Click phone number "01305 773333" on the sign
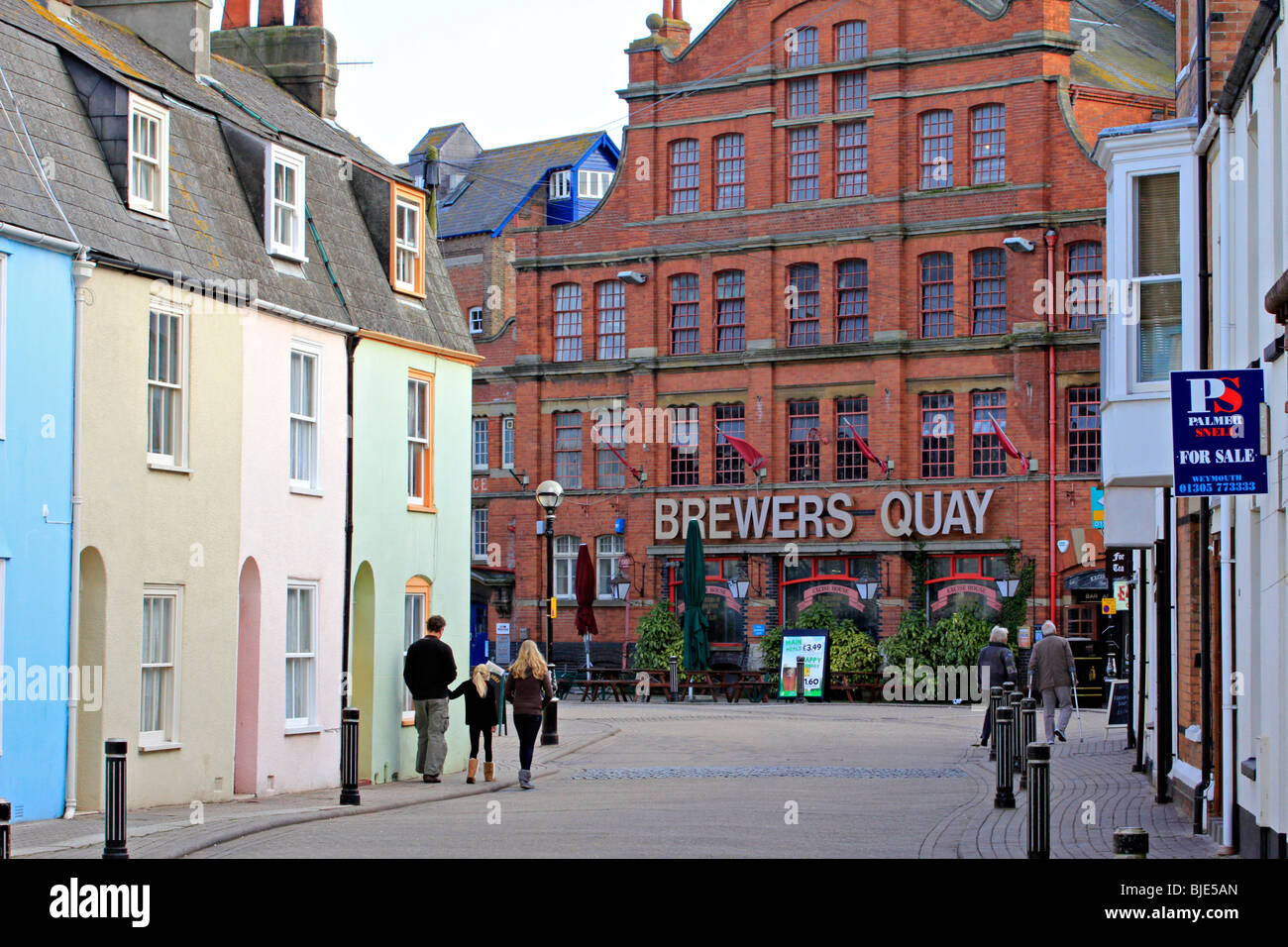This screenshot has width=1288, height=947. tap(1217, 486)
